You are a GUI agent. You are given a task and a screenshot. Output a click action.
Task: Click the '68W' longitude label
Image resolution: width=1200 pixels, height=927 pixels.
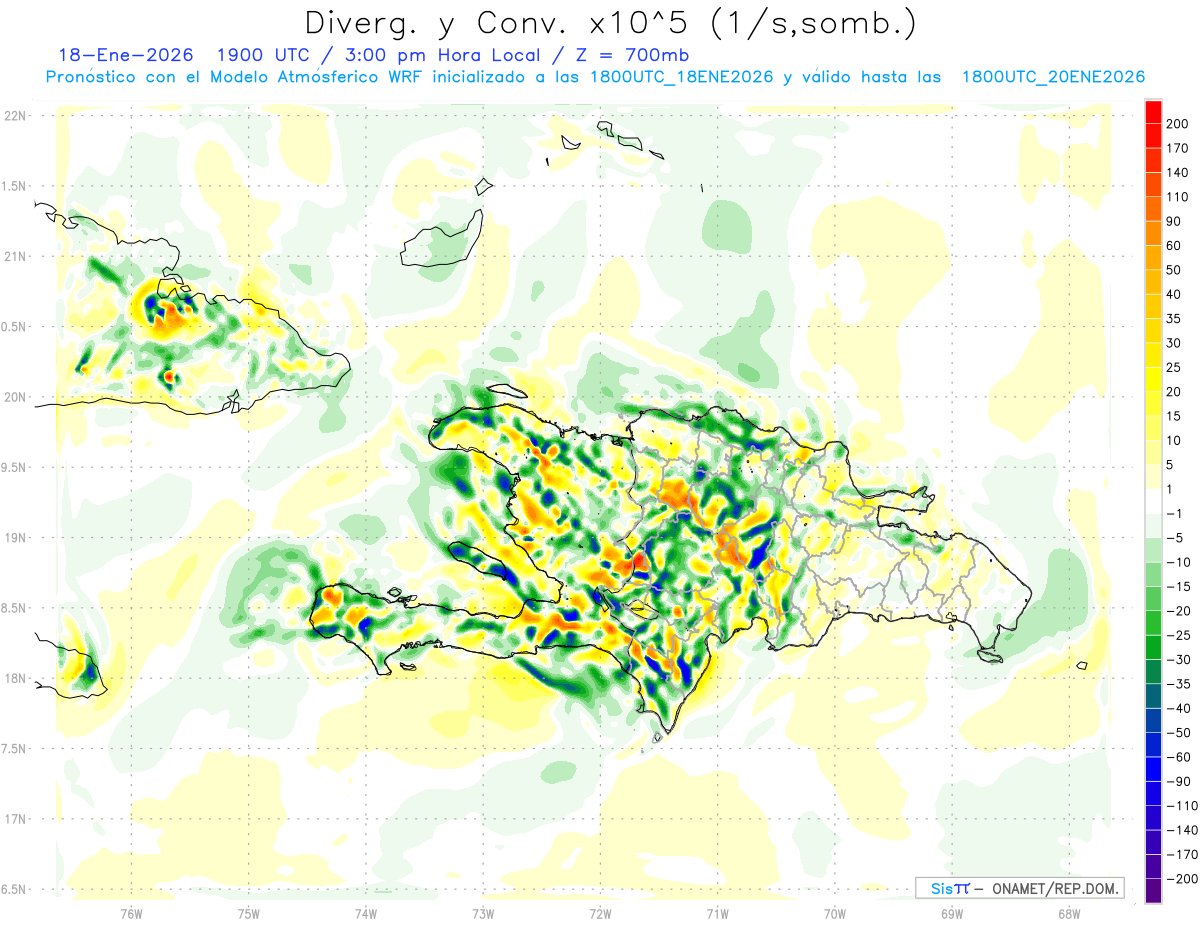[1068, 913]
